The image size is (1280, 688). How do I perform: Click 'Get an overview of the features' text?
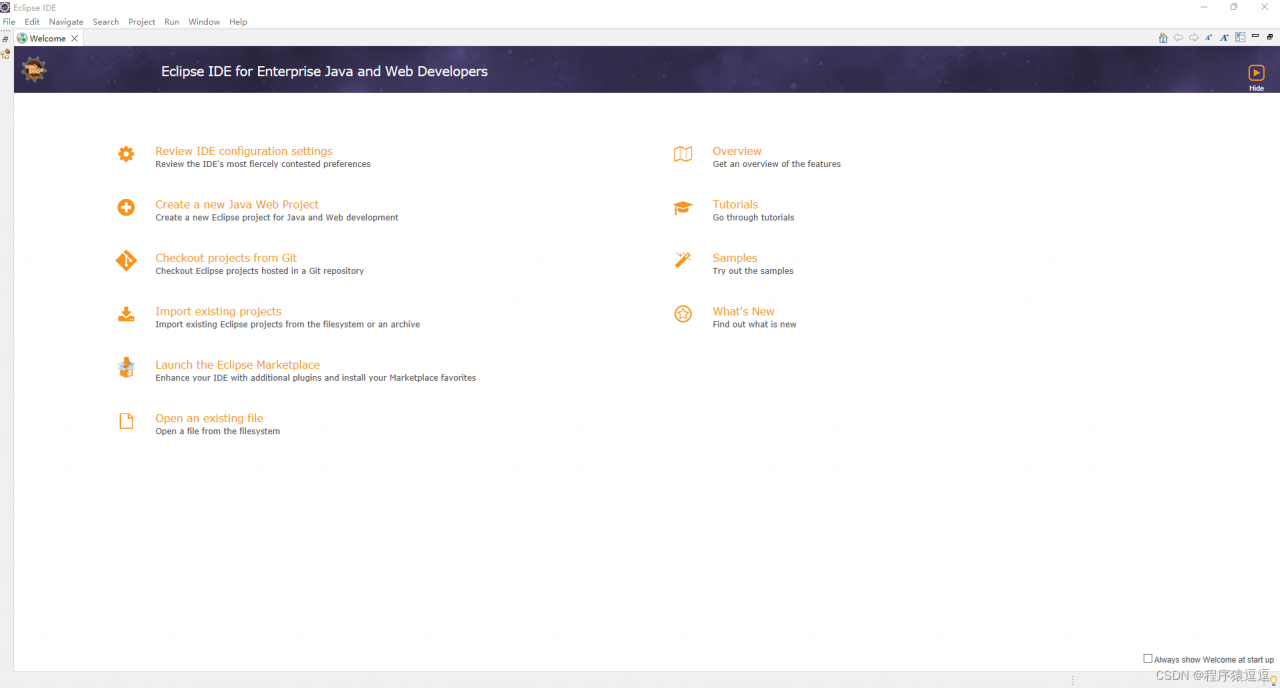pyautogui.click(x=777, y=164)
